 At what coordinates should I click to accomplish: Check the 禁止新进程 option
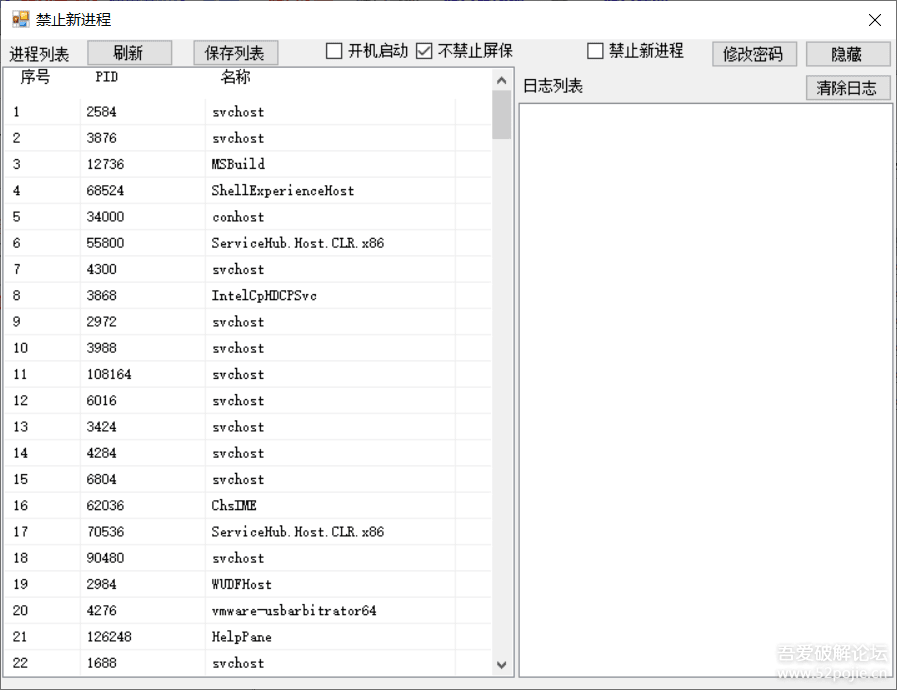click(595, 51)
